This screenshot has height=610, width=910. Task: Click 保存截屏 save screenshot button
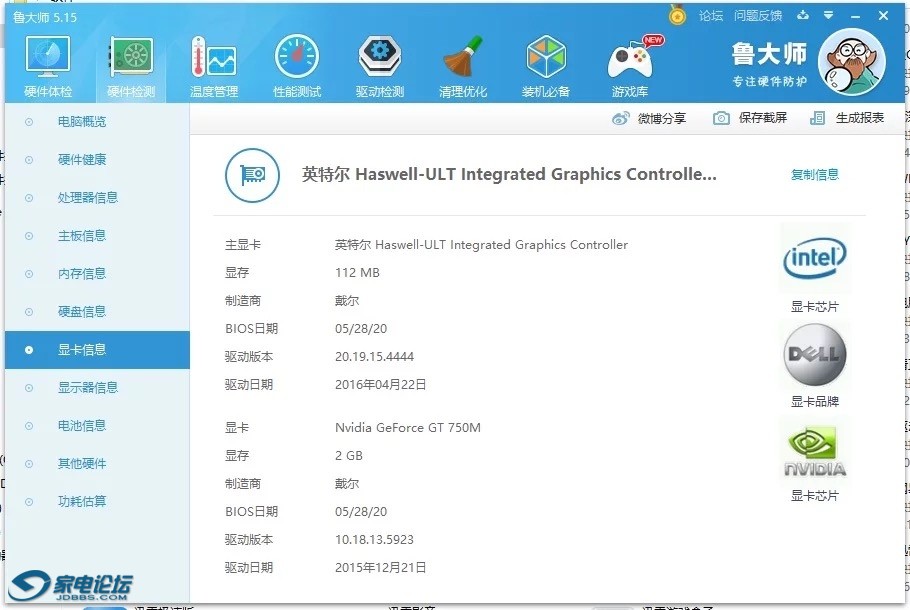coord(750,118)
